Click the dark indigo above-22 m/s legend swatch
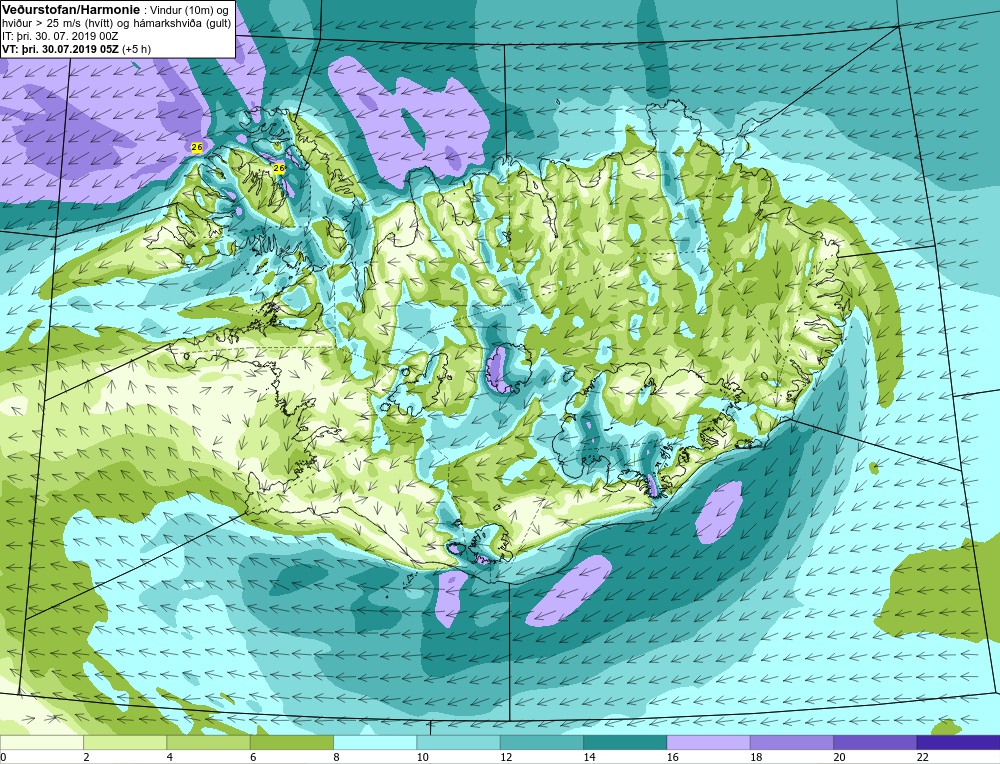This screenshot has height=764, width=1000. (959, 742)
